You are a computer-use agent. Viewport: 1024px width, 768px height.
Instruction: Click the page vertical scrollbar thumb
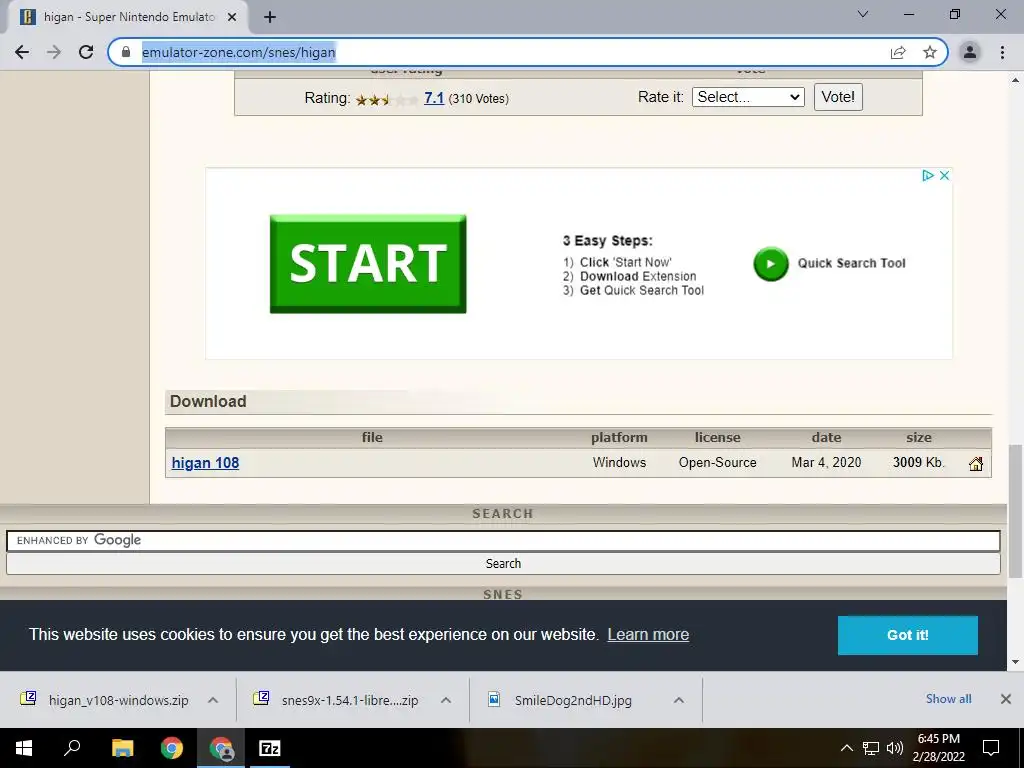click(1015, 511)
